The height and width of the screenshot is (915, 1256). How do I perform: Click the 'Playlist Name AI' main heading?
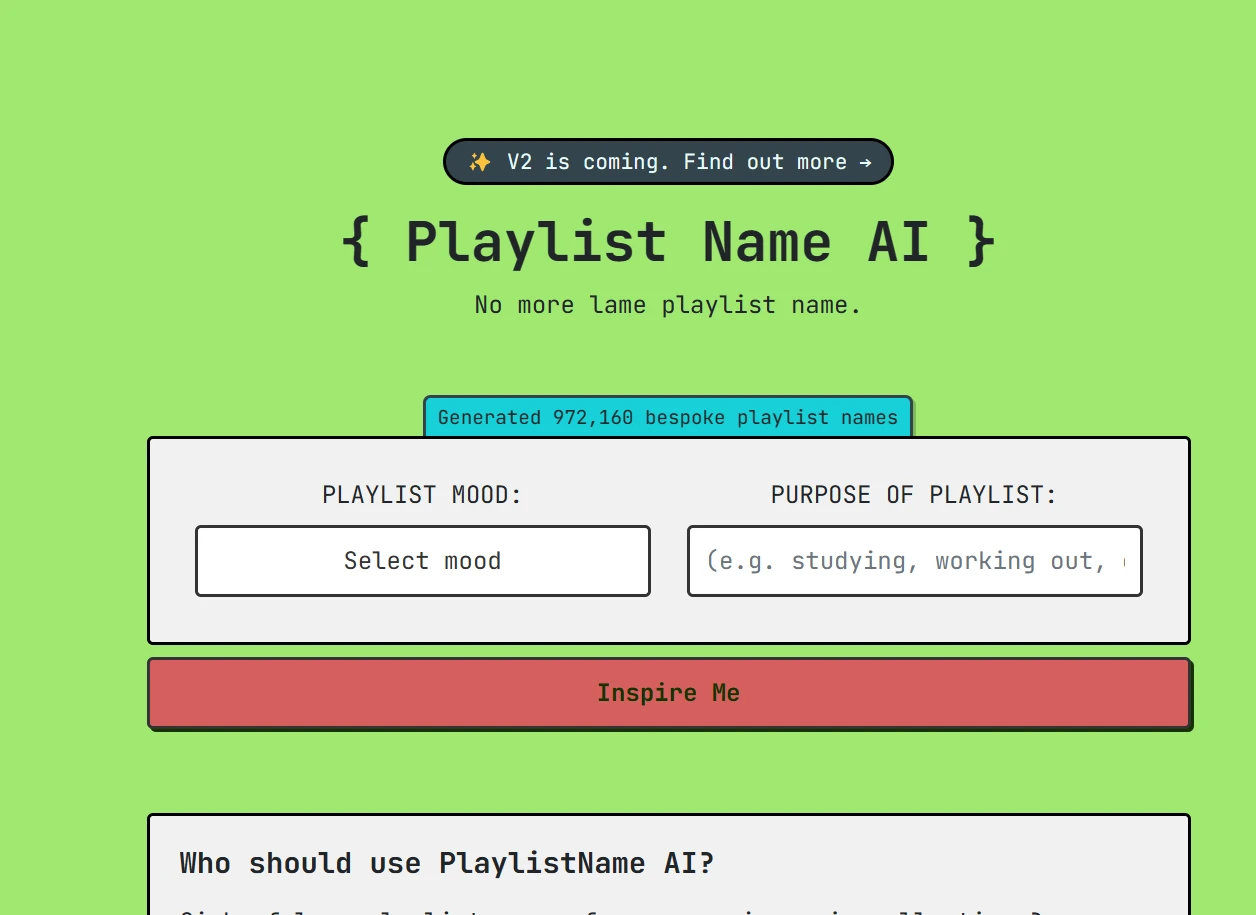pyautogui.click(x=668, y=242)
